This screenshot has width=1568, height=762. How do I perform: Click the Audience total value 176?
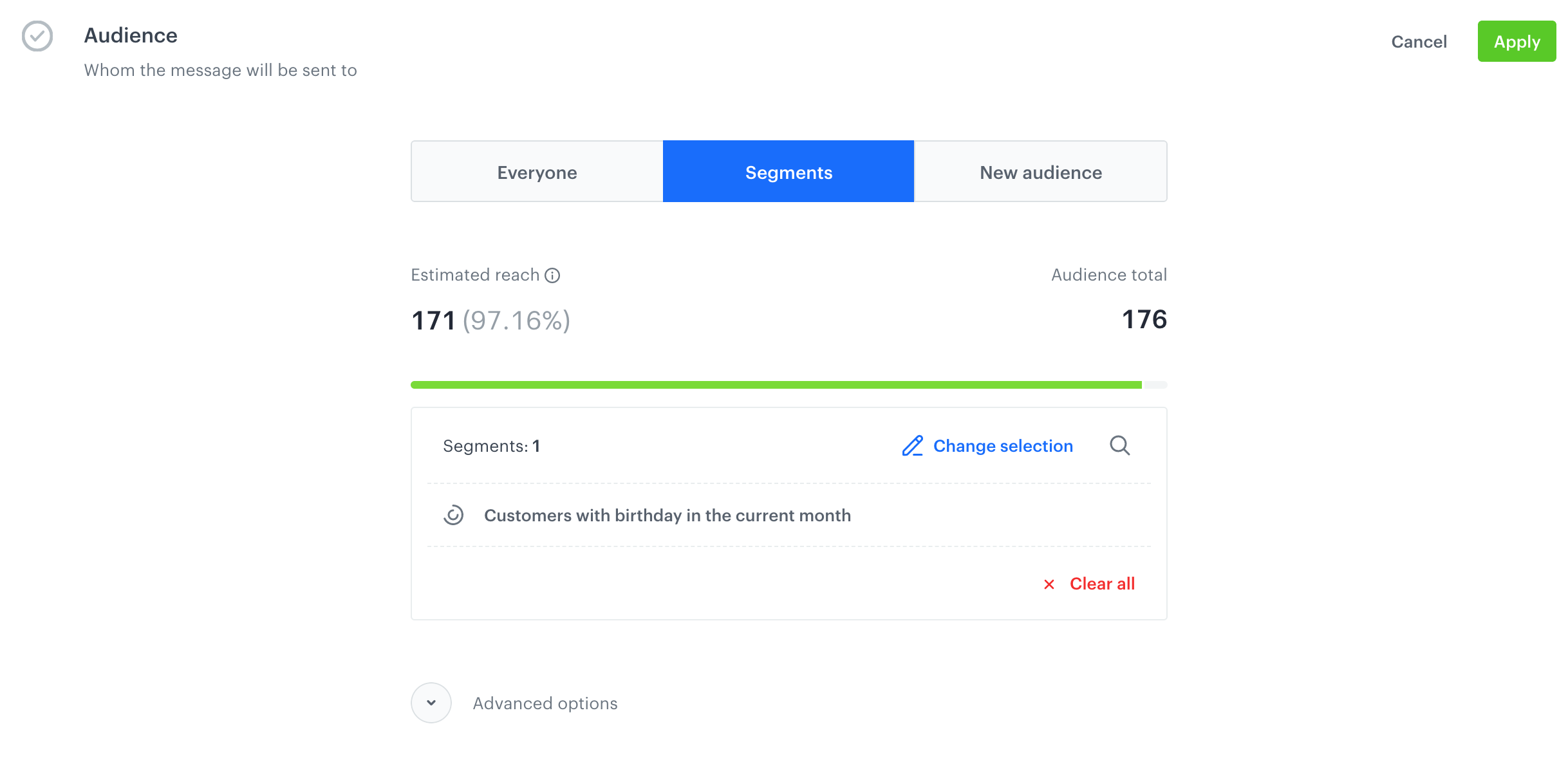1144,319
